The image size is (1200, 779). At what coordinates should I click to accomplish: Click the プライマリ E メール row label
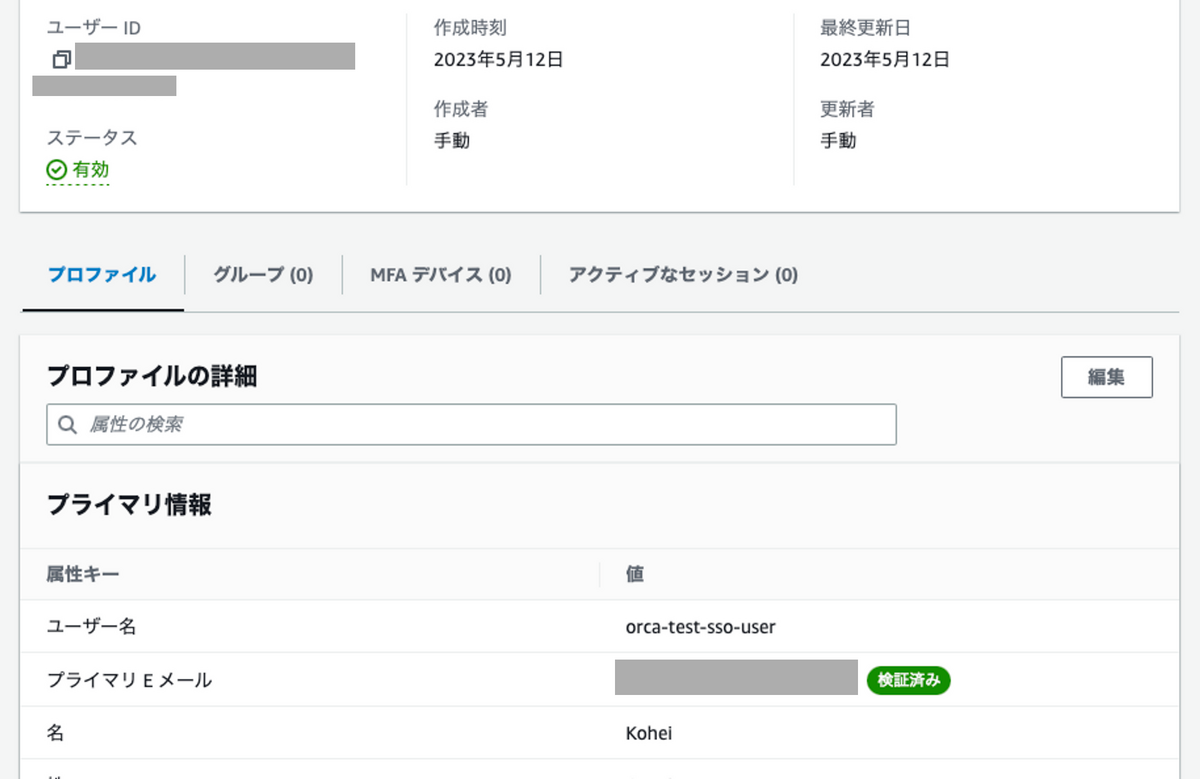pyautogui.click(x=129, y=680)
